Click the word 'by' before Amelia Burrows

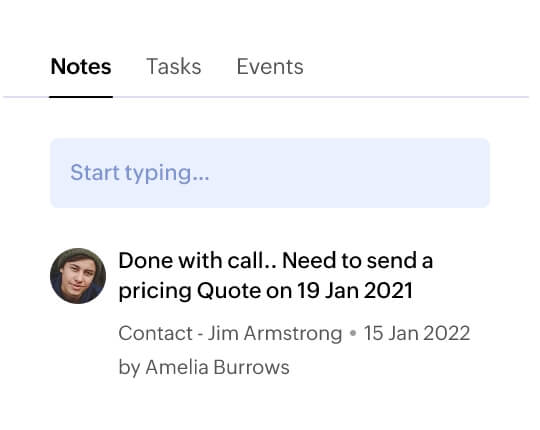(129, 367)
